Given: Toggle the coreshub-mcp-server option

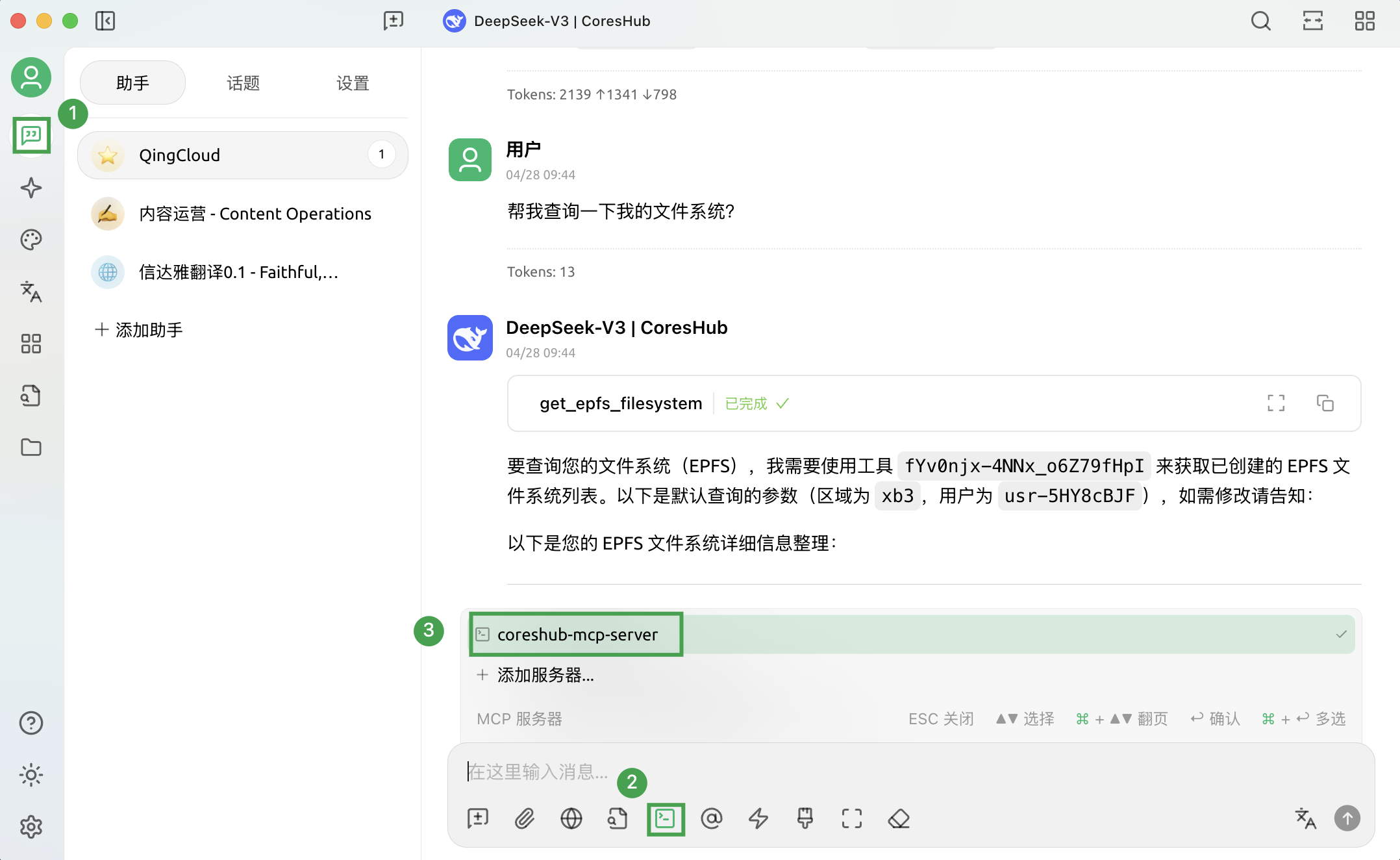Looking at the screenshot, I should [911, 635].
